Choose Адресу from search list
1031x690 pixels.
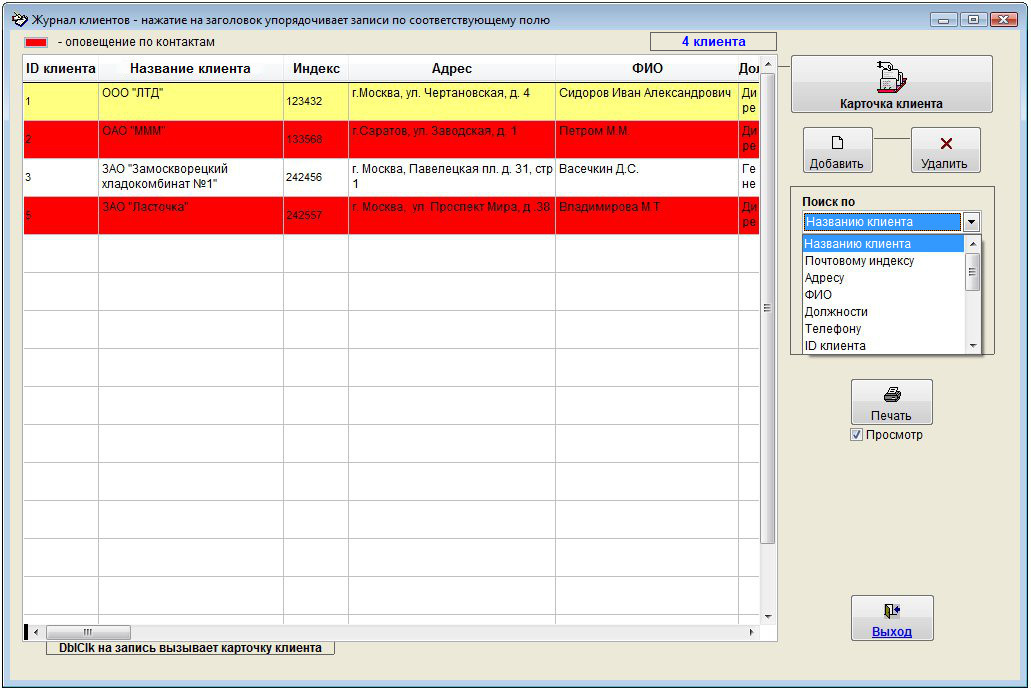[825, 278]
